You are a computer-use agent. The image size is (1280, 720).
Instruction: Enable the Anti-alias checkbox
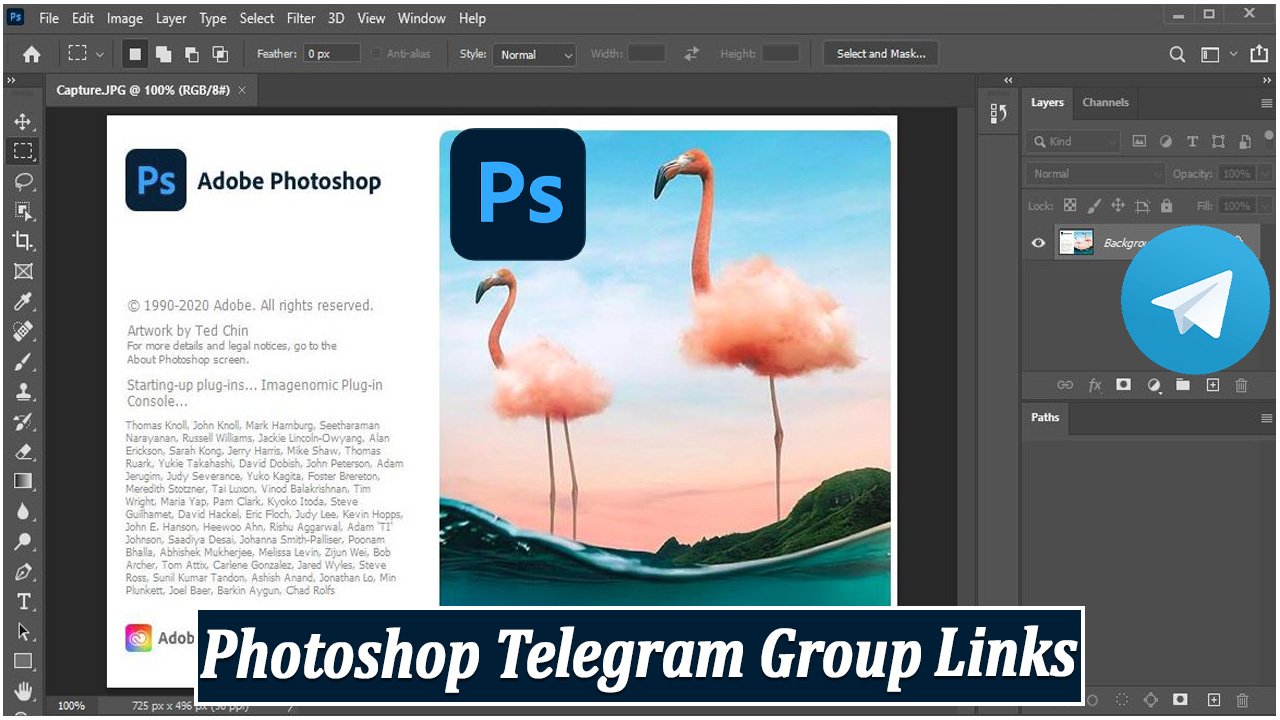[x=376, y=53]
